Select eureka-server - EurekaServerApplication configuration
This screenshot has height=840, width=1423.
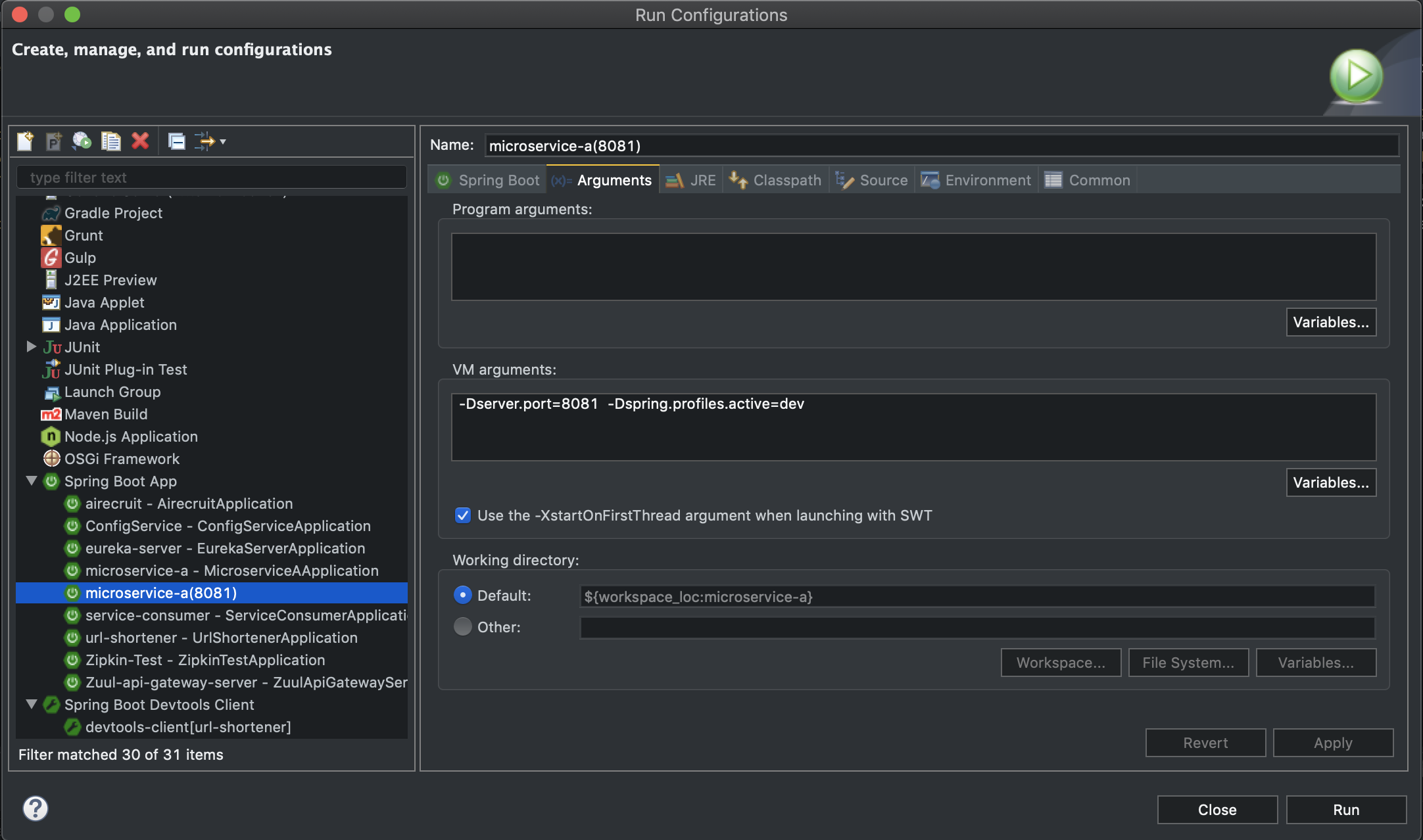tap(225, 548)
